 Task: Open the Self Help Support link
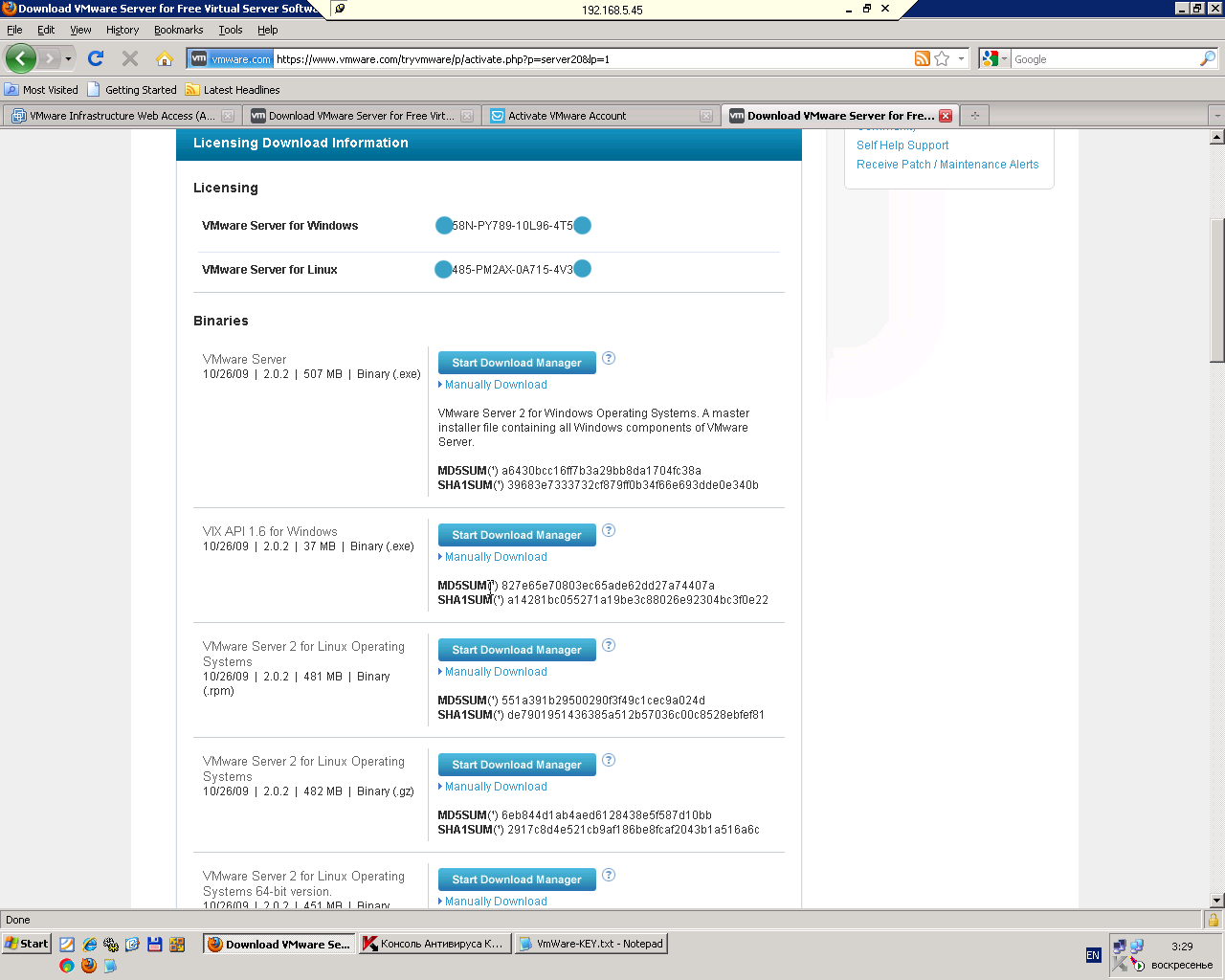(902, 145)
